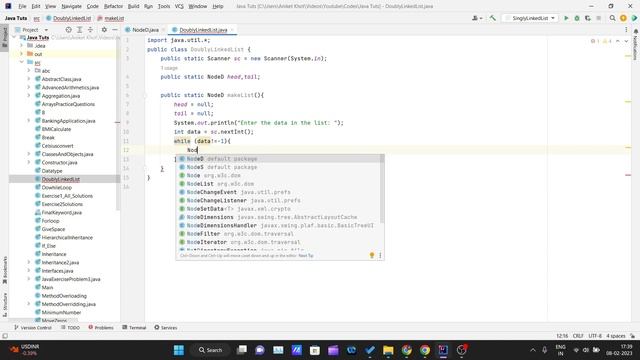Run the SinglyLinkedList configuration
The height and width of the screenshot is (360, 640).
(566, 18)
